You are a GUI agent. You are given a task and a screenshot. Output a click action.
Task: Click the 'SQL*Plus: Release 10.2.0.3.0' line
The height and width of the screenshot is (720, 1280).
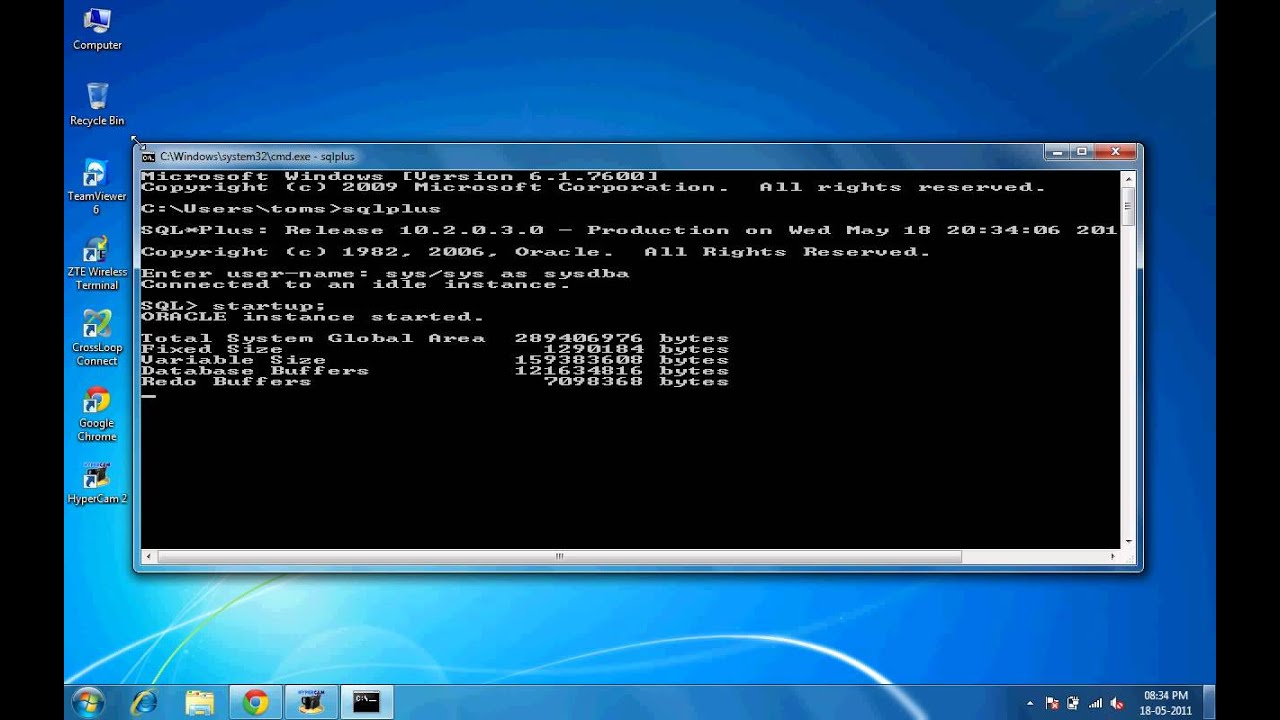click(629, 230)
